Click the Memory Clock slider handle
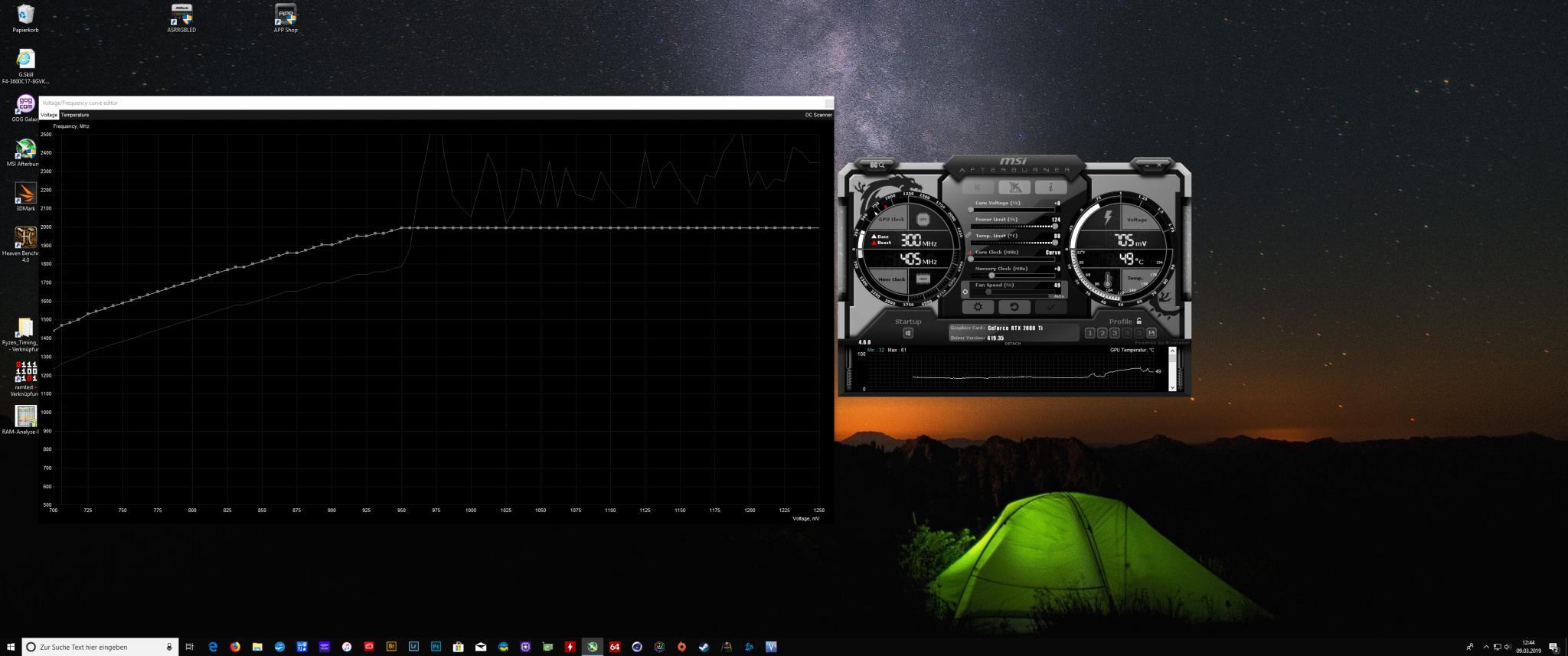The image size is (1568, 656). (991, 276)
